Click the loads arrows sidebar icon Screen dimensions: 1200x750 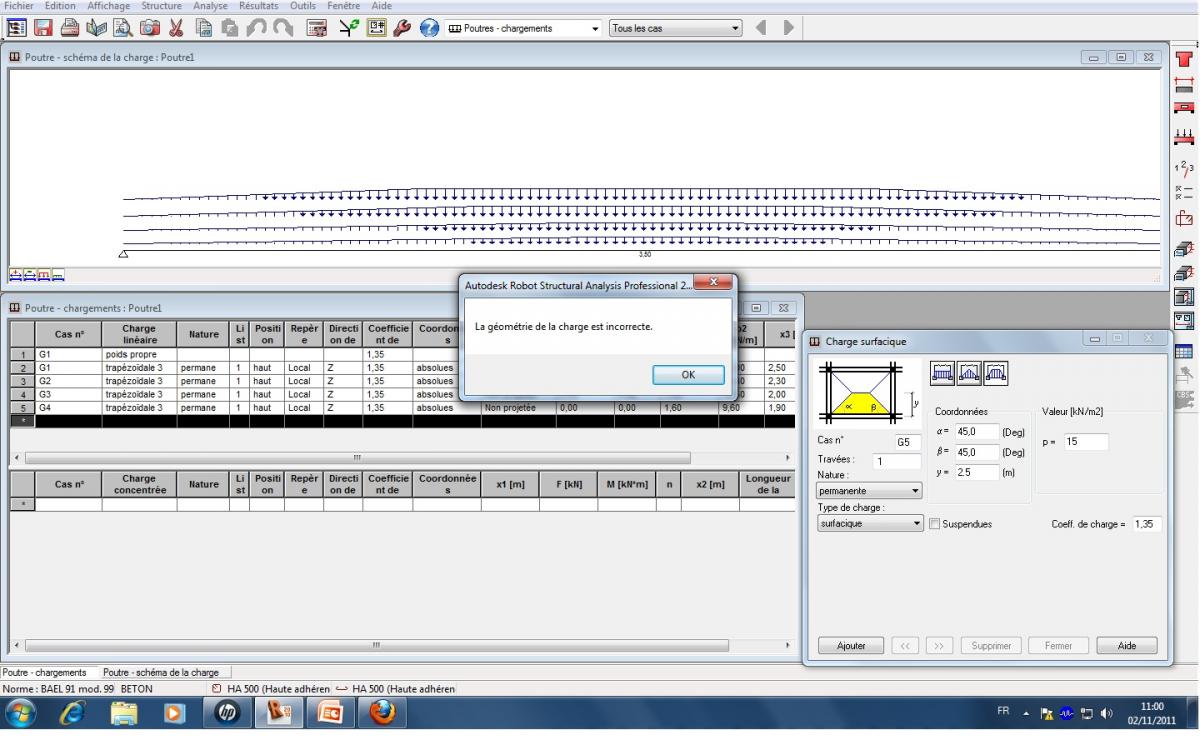1184,138
